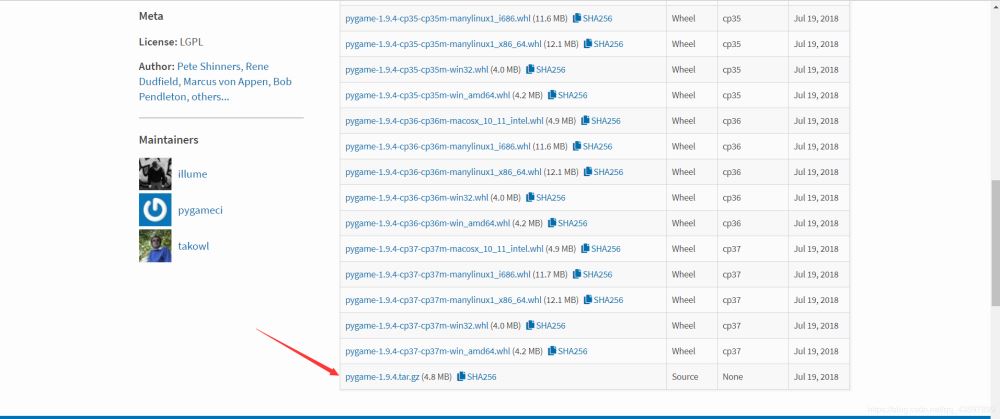Download pygame cp35 manylinux1_i686 wheel
The height and width of the screenshot is (419, 1000).
pyautogui.click(x=438, y=18)
